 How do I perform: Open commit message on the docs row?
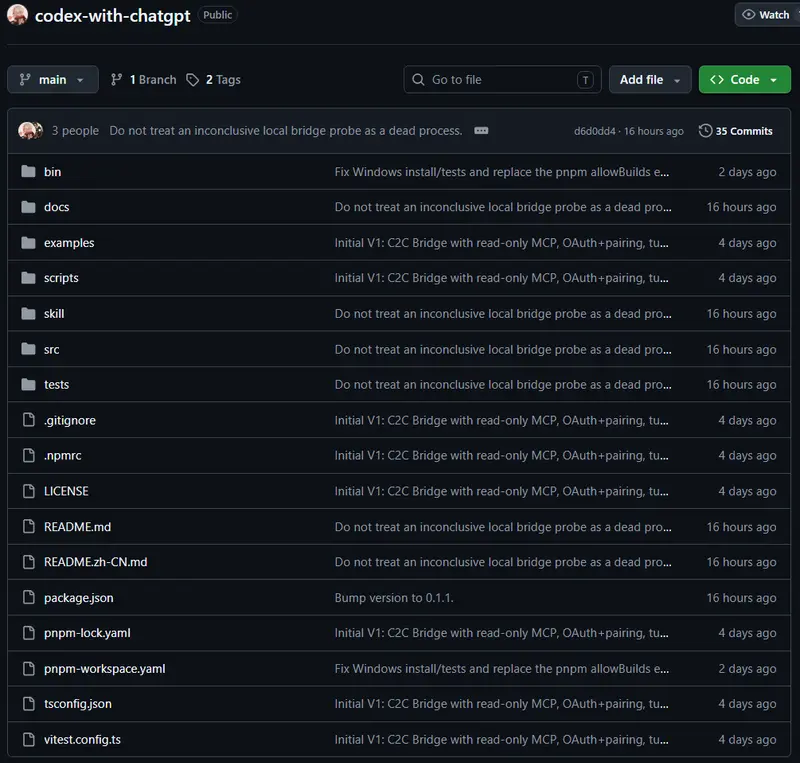pyautogui.click(x=503, y=207)
